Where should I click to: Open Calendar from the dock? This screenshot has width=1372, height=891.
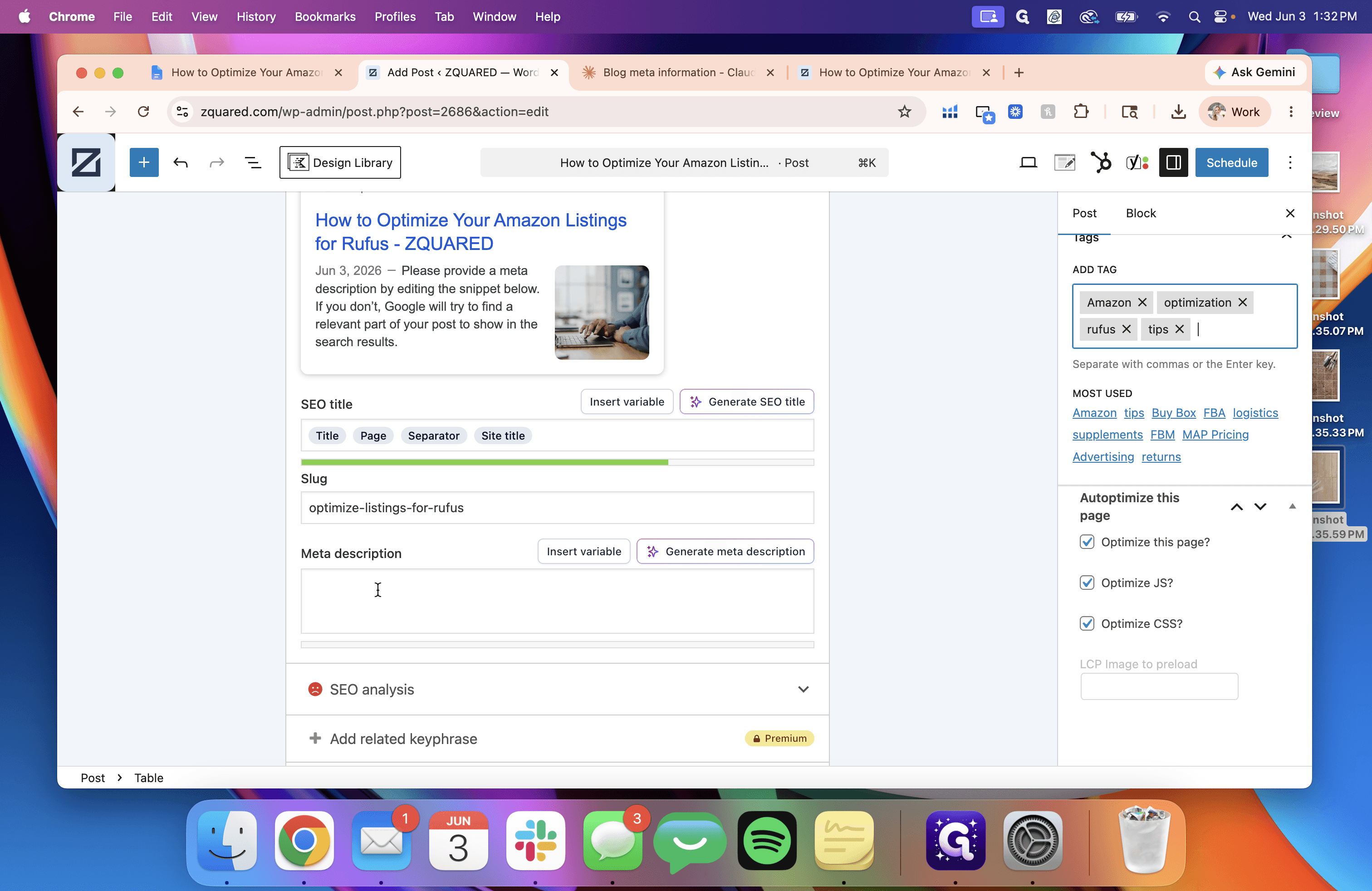coord(458,841)
